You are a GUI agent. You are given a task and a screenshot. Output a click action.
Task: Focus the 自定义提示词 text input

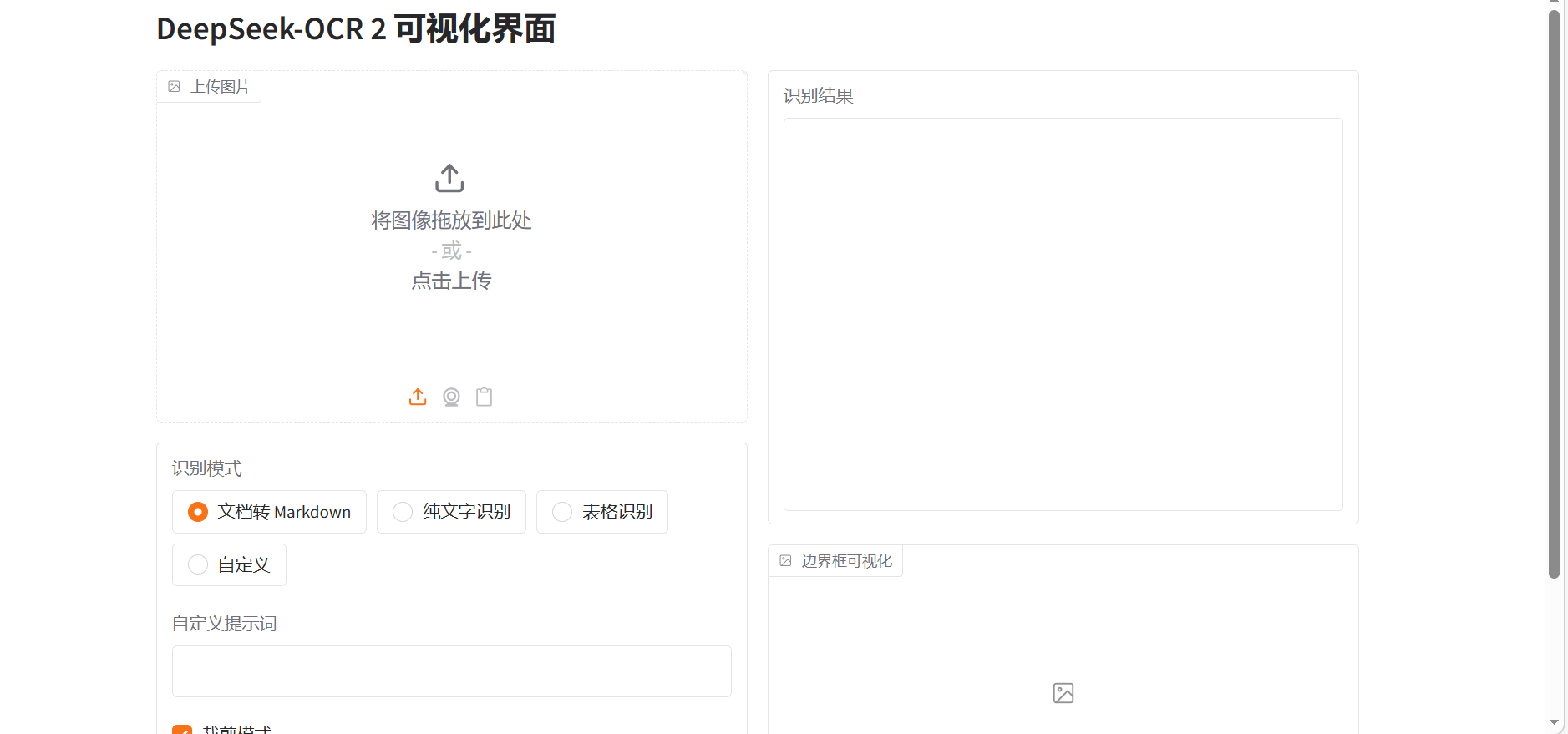pos(451,671)
